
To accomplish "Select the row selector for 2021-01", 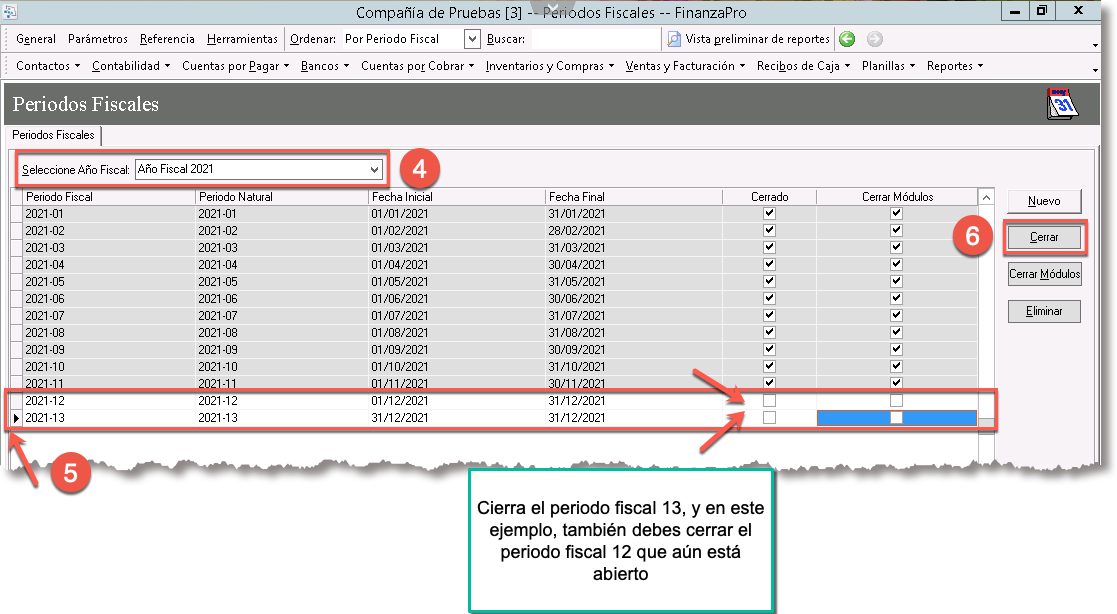I will tap(16, 214).
